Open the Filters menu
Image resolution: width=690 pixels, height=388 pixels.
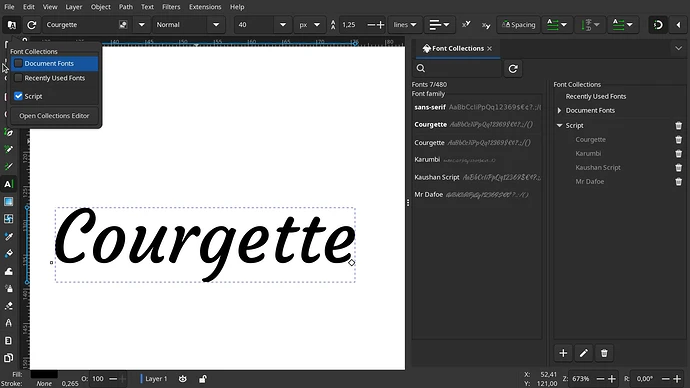pos(171,7)
